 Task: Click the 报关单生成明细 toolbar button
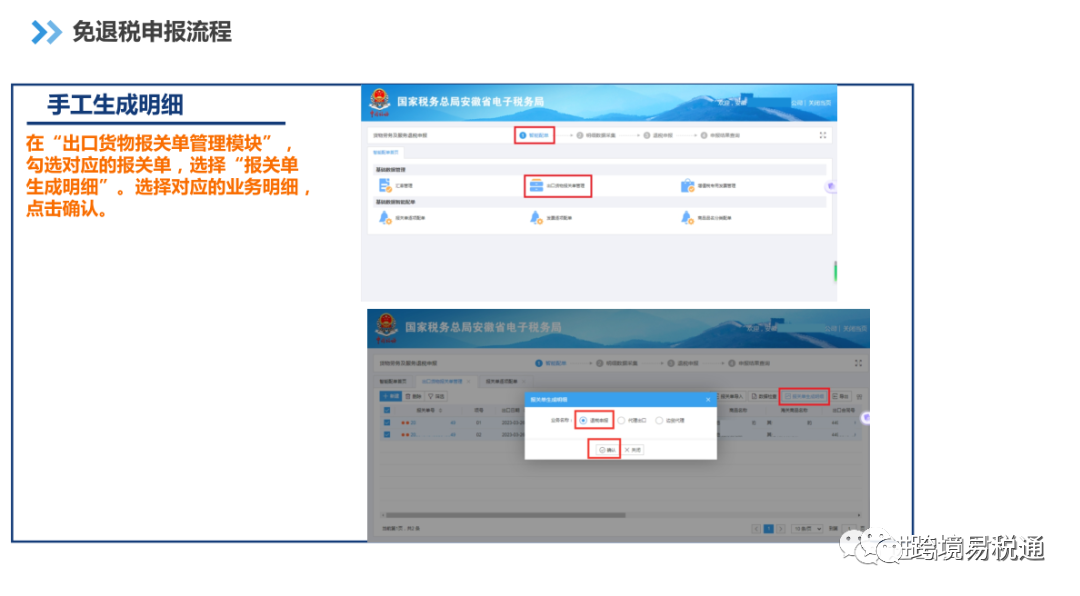804,394
